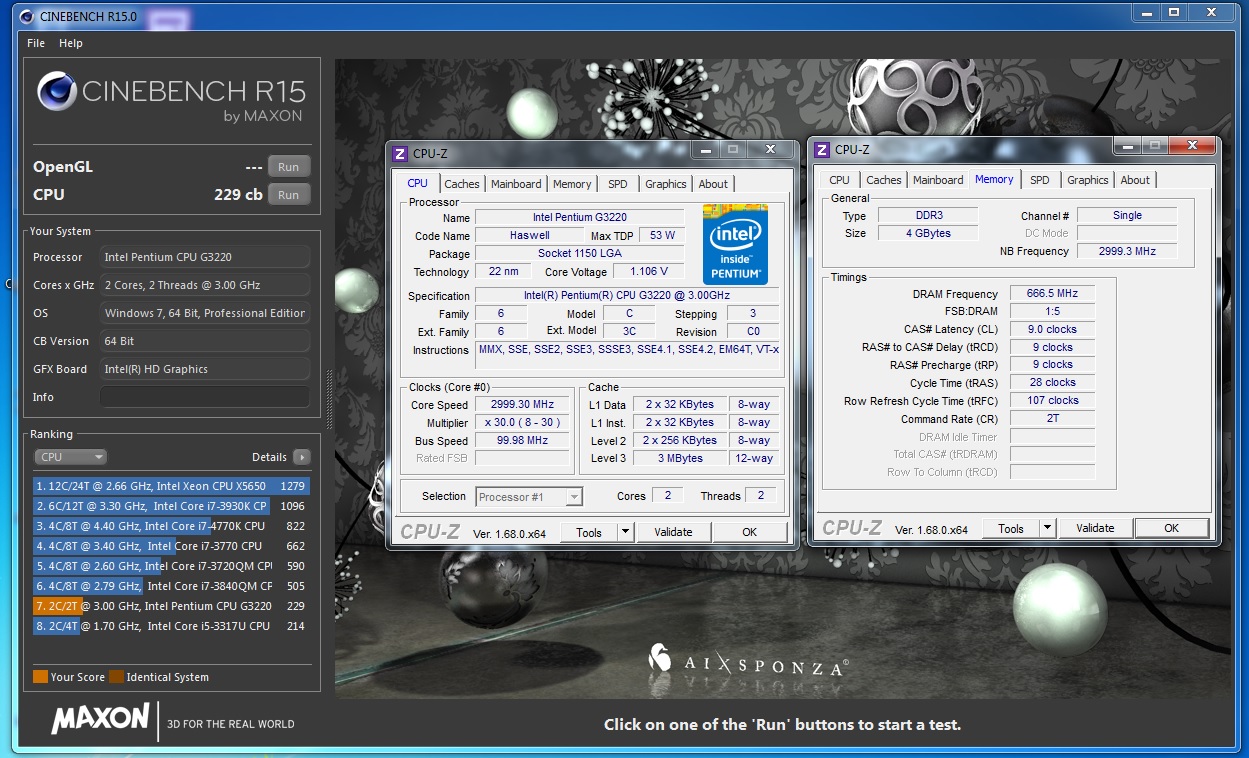The image size is (1249, 758).
Task: Open the ranking CPU dropdown
Action: point(70,457)
